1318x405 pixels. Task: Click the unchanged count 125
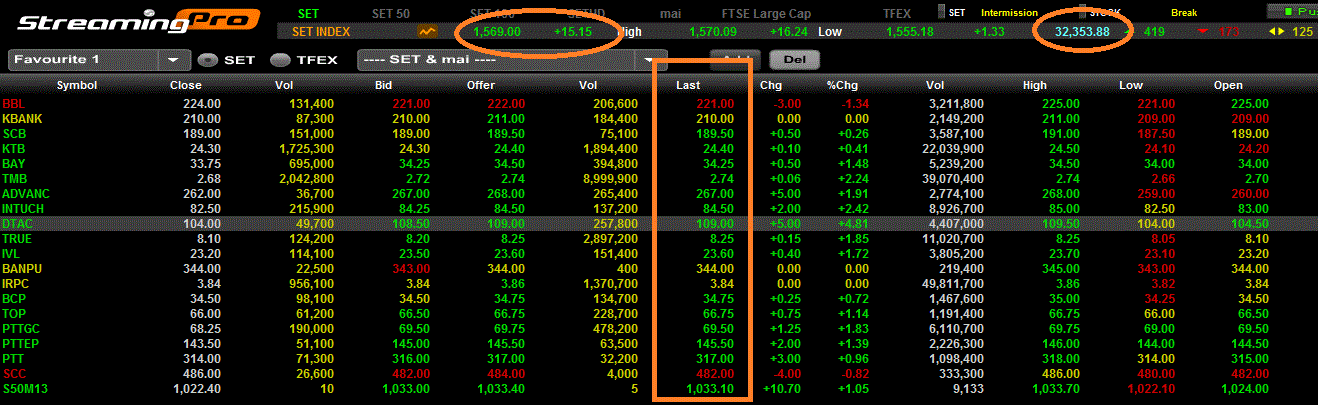[1303, 31]
